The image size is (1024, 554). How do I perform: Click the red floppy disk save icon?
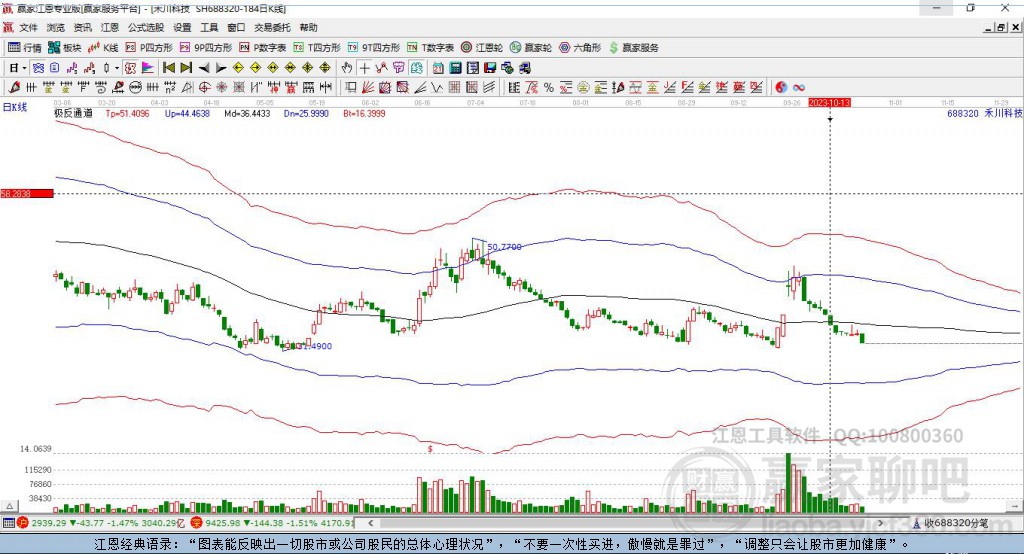pos(490,68)
